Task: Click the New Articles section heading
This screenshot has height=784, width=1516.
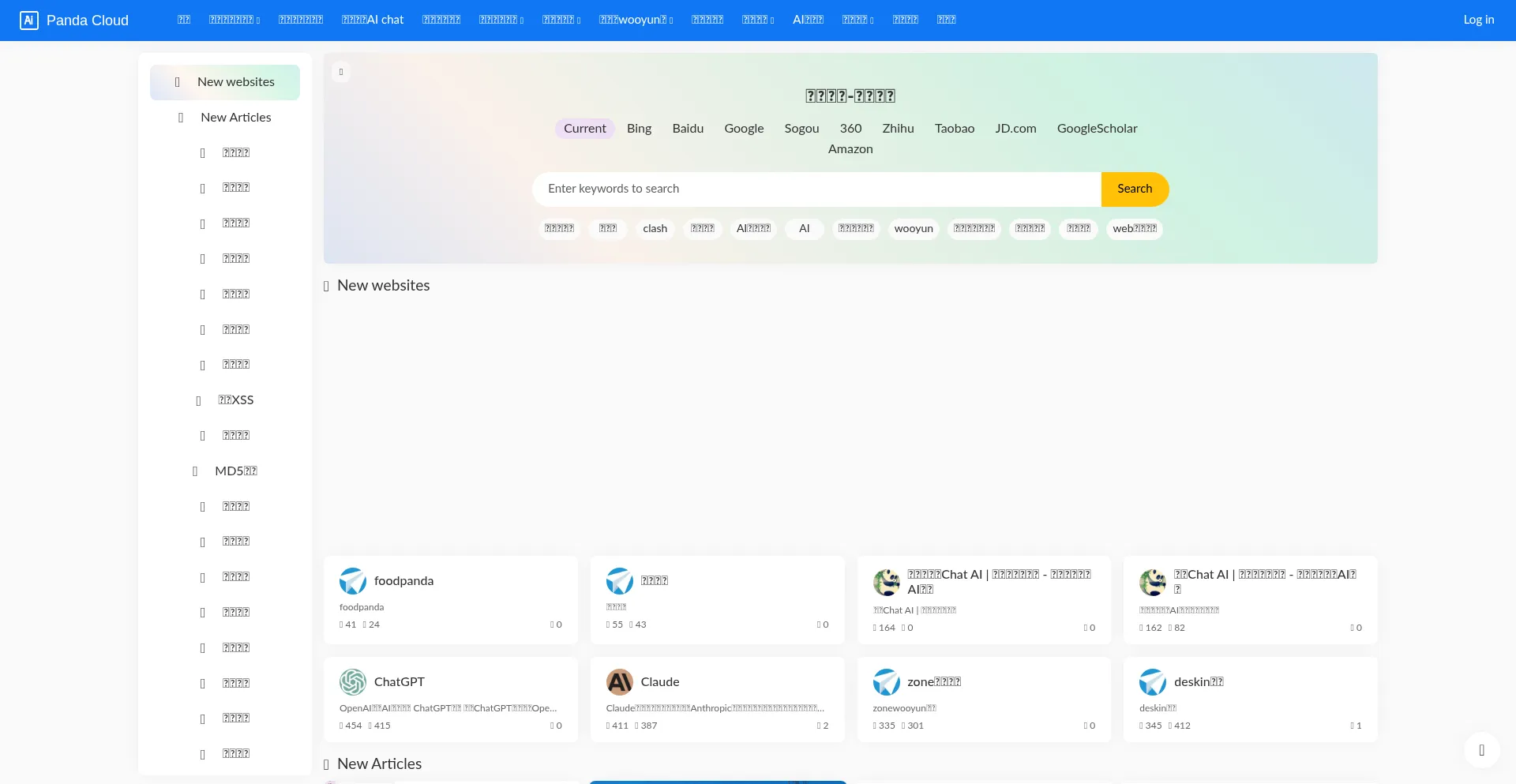Action: tap(380, 764)
